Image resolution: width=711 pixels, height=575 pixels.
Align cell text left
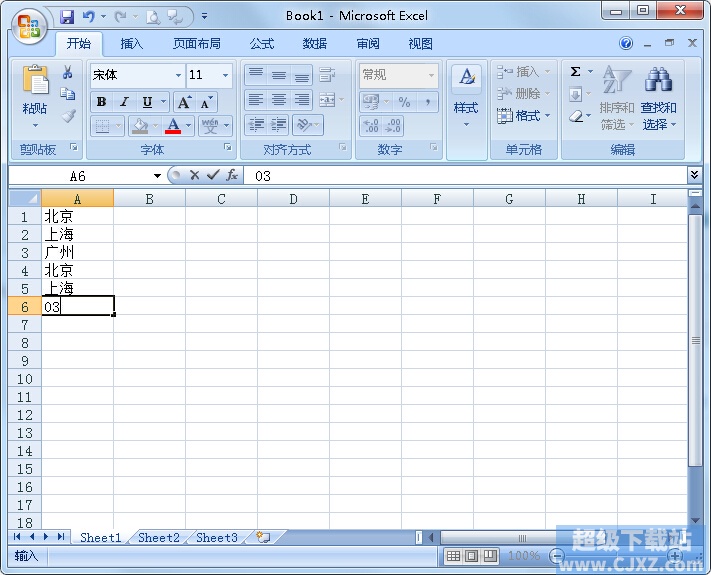tap(256, 100)
